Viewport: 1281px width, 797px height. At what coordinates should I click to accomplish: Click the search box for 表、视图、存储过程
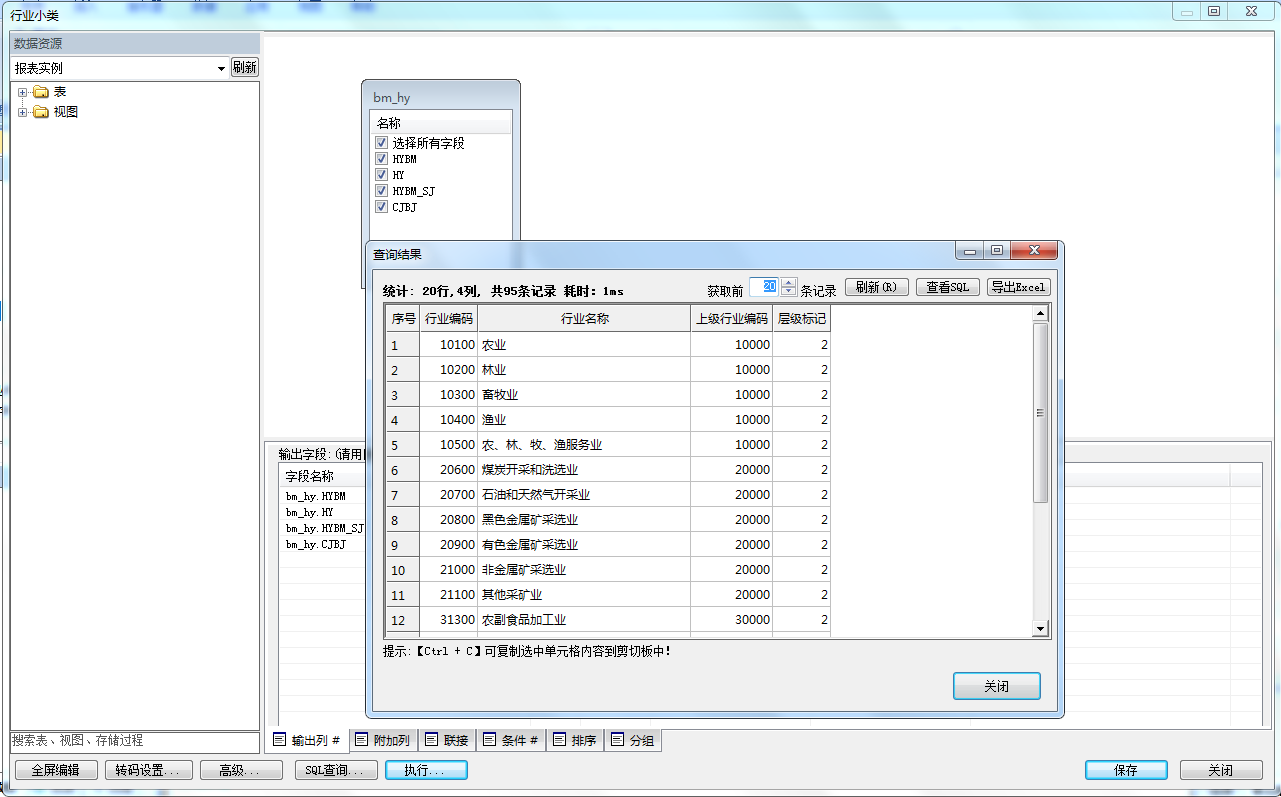tap(135, 741)
